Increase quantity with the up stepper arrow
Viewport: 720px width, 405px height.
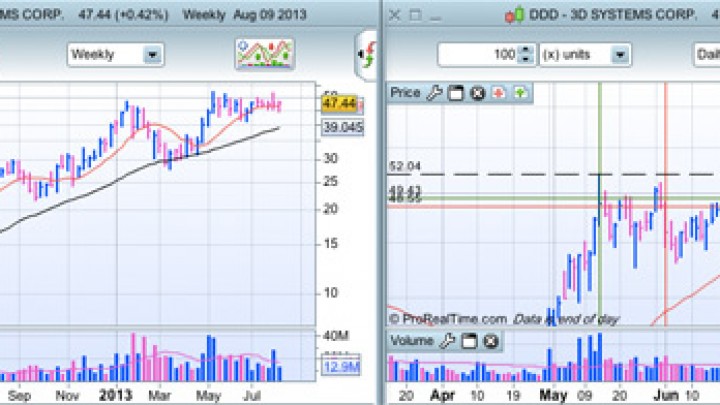(525, 50)
